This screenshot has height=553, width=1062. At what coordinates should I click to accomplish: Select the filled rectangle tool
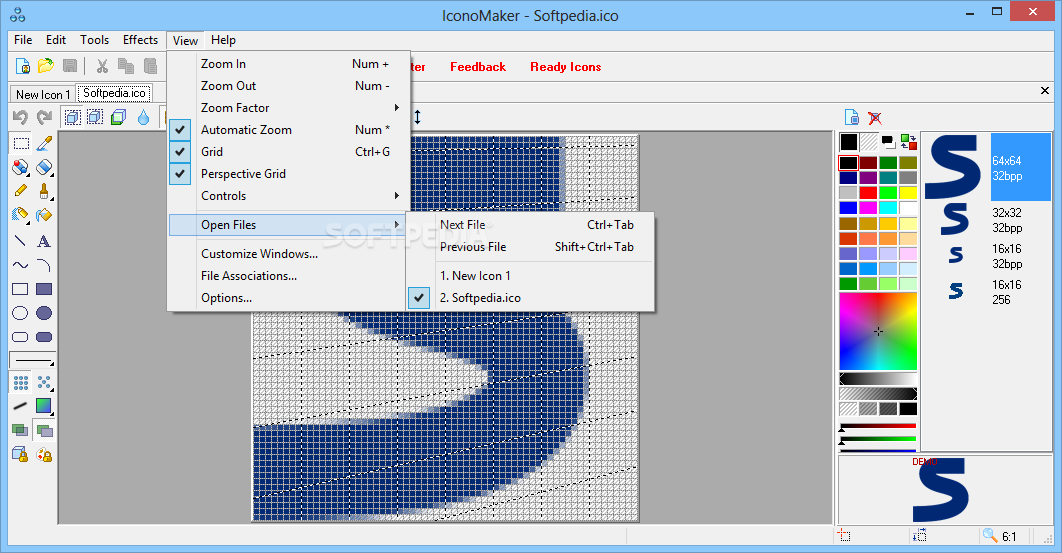tap(44, 289)
